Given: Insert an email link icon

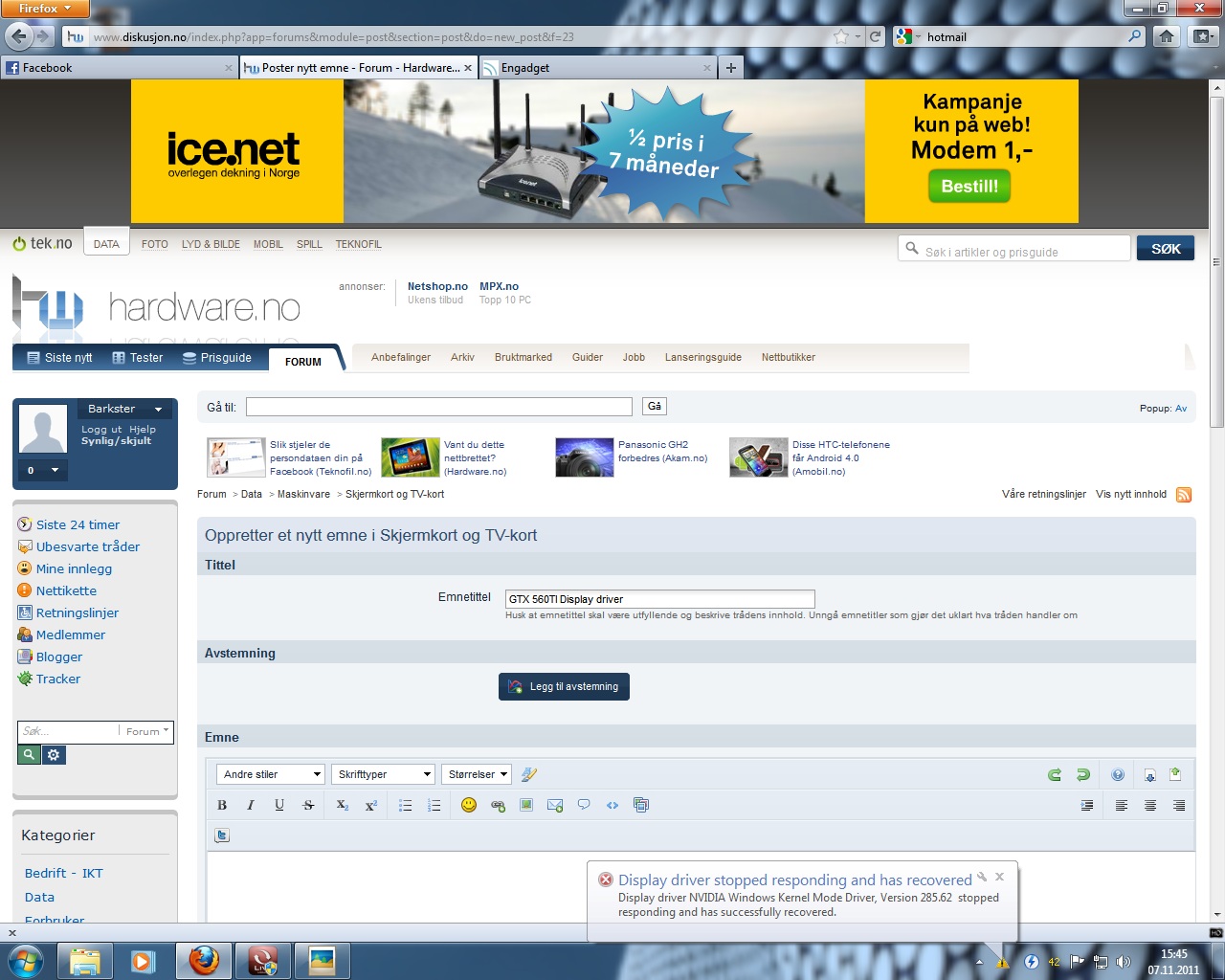Looking at the screenshot, I should [555, 805].
